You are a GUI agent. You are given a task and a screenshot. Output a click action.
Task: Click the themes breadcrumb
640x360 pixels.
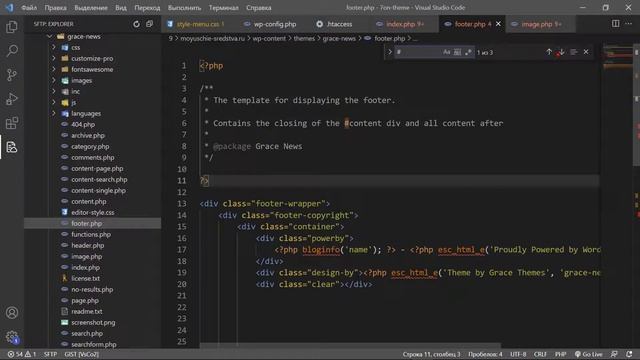point(304,38)
